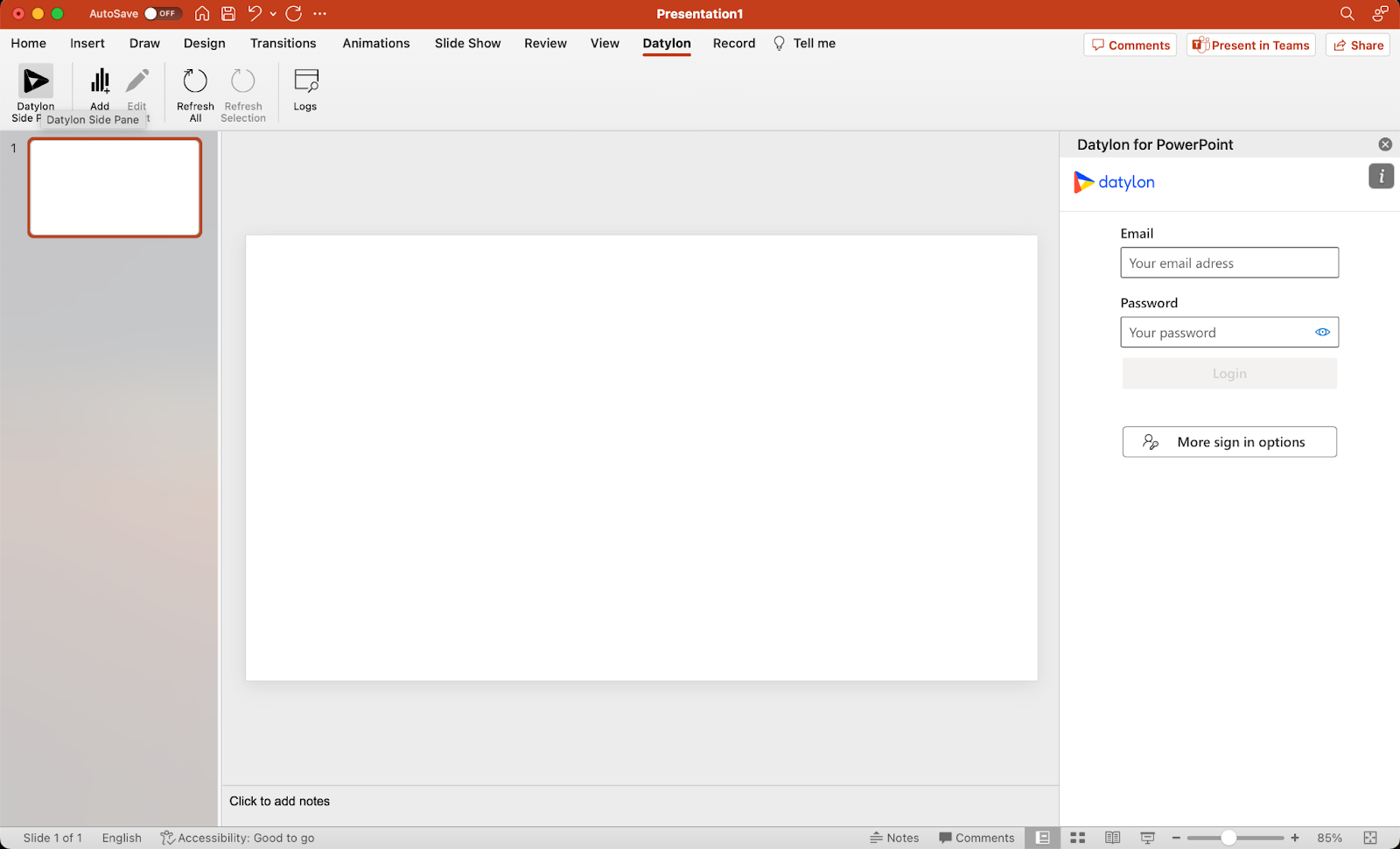Click Fit slide to window icon

pos(1370,838)
